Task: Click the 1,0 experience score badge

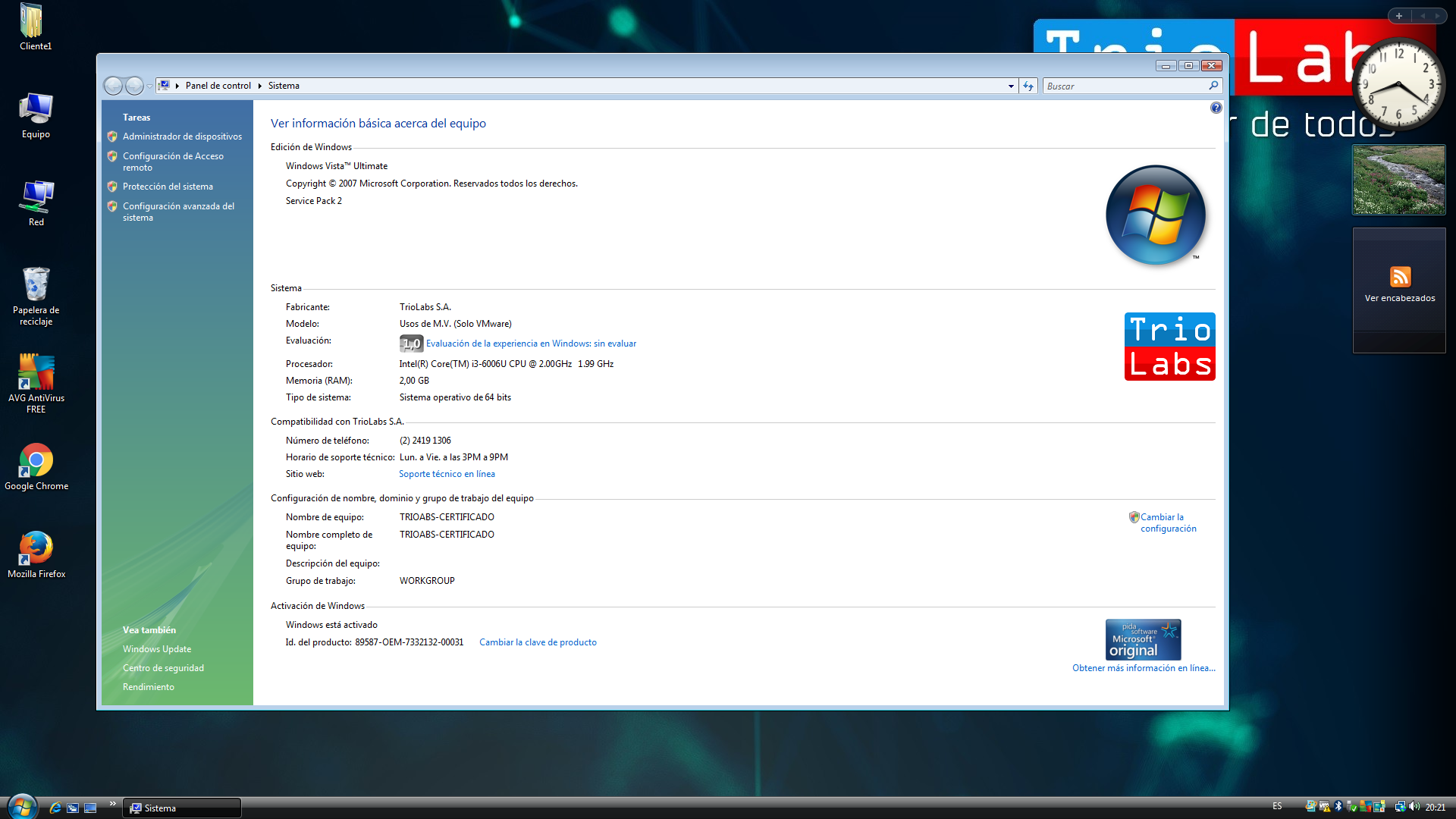Action: [x=411, y=344]
